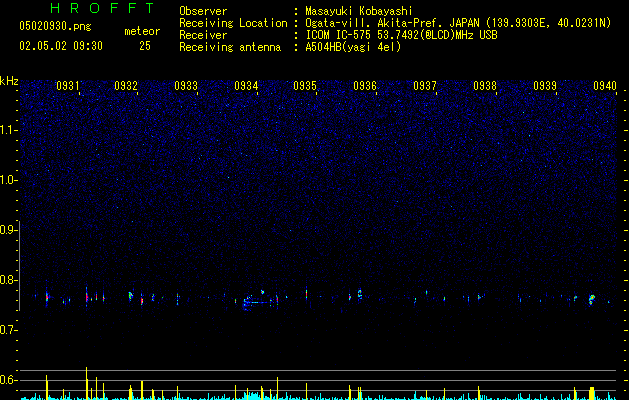
Task: Click the observer name Masayuki Kobayashi
Action: click(359, 11)
